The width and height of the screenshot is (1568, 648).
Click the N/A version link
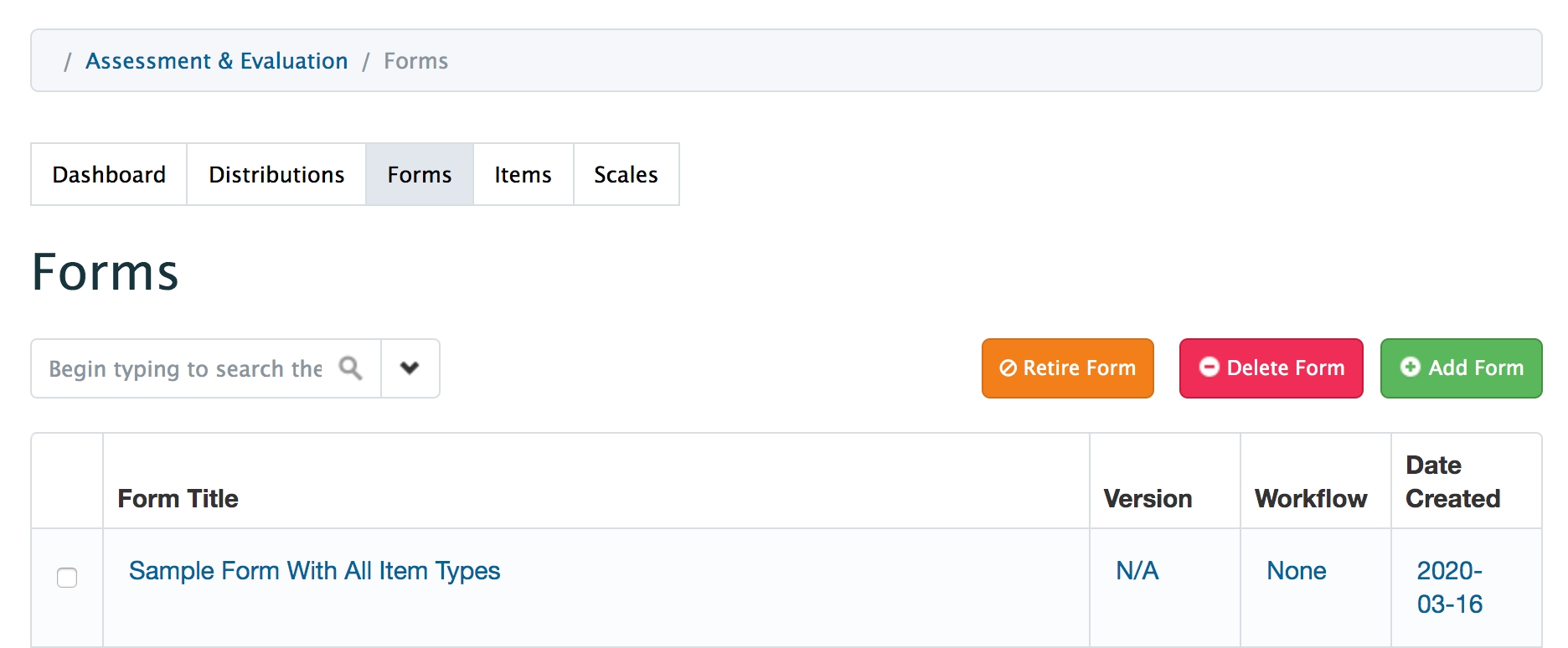tap(1137, 571)
